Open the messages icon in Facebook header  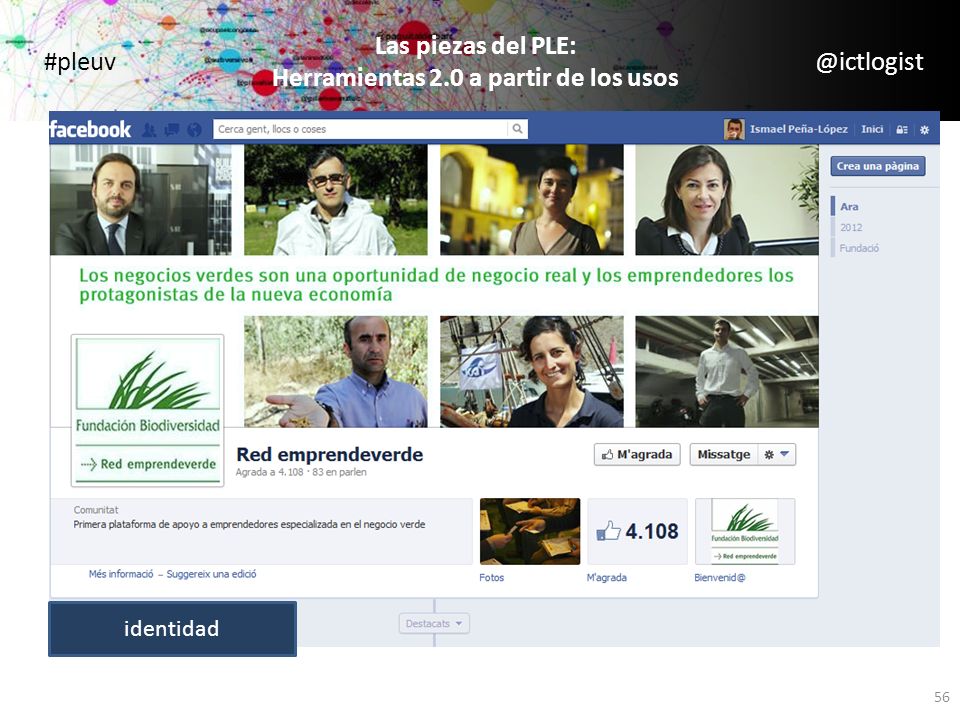coord(172,129)
